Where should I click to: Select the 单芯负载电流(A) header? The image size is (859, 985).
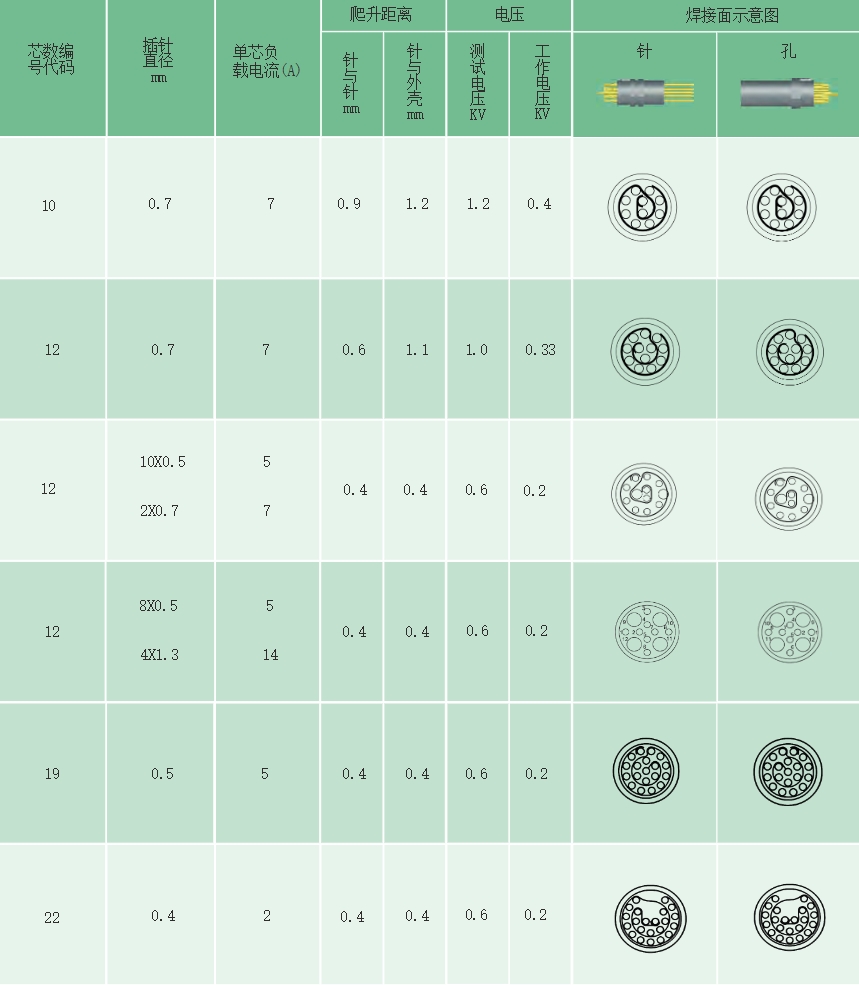267,62
